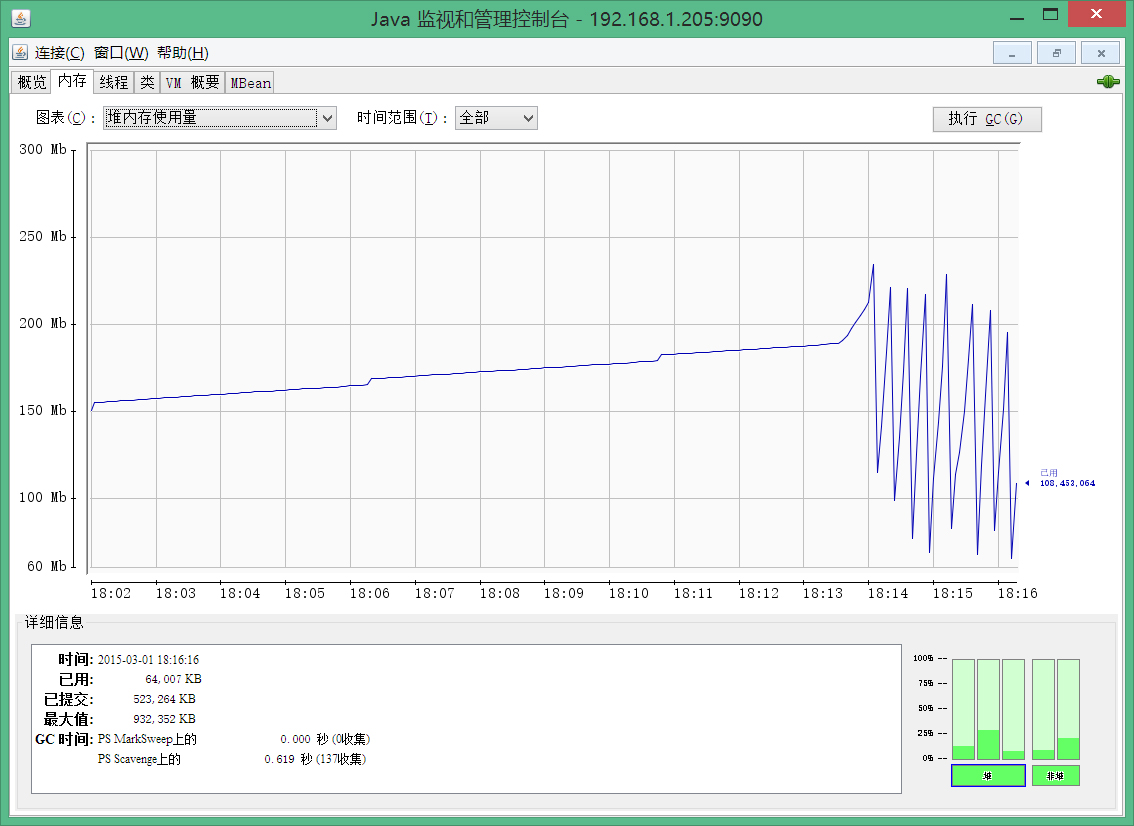Restore the inner connection frame size

[x=1056, y=53]
